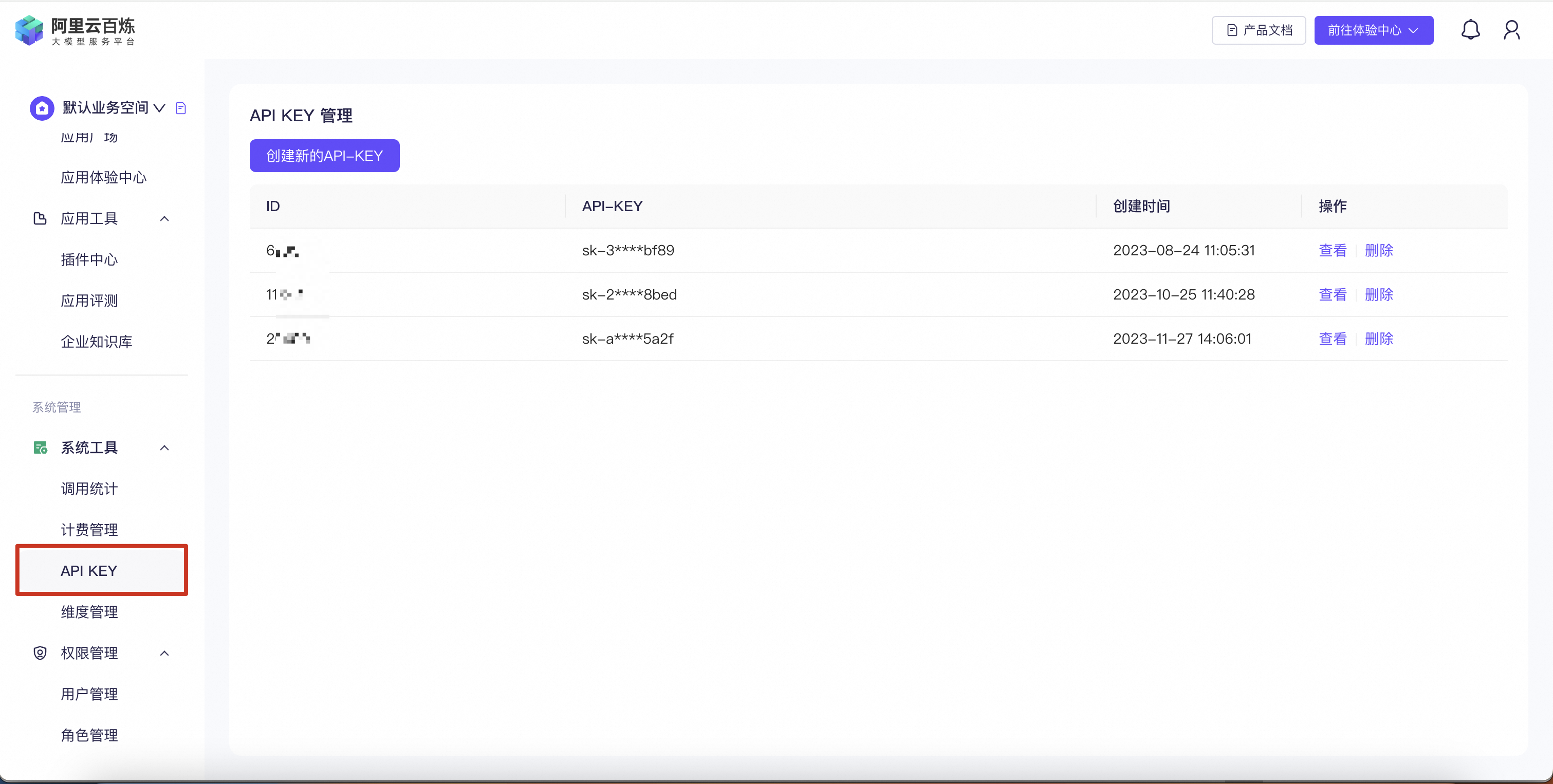Click the green 系统工具 icon
This screenshot has width=1553, height=784.
pos(40,447)
